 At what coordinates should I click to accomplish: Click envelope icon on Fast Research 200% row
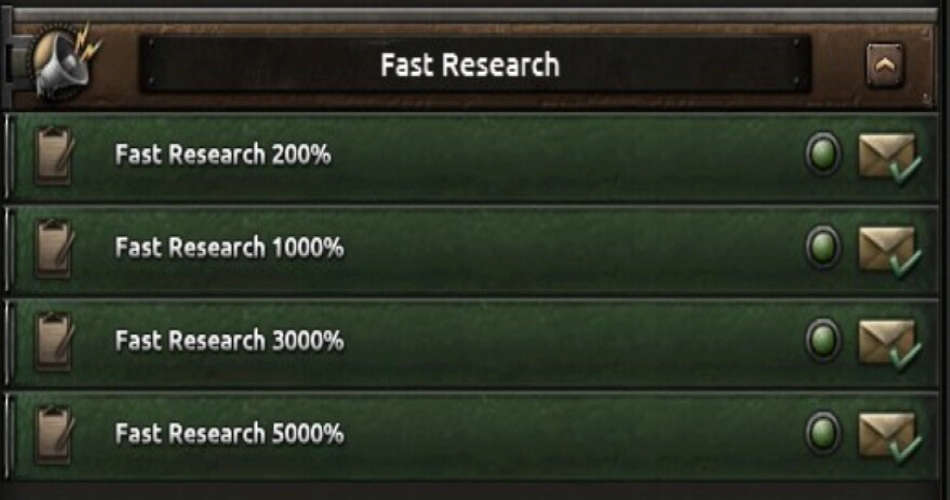887,157
